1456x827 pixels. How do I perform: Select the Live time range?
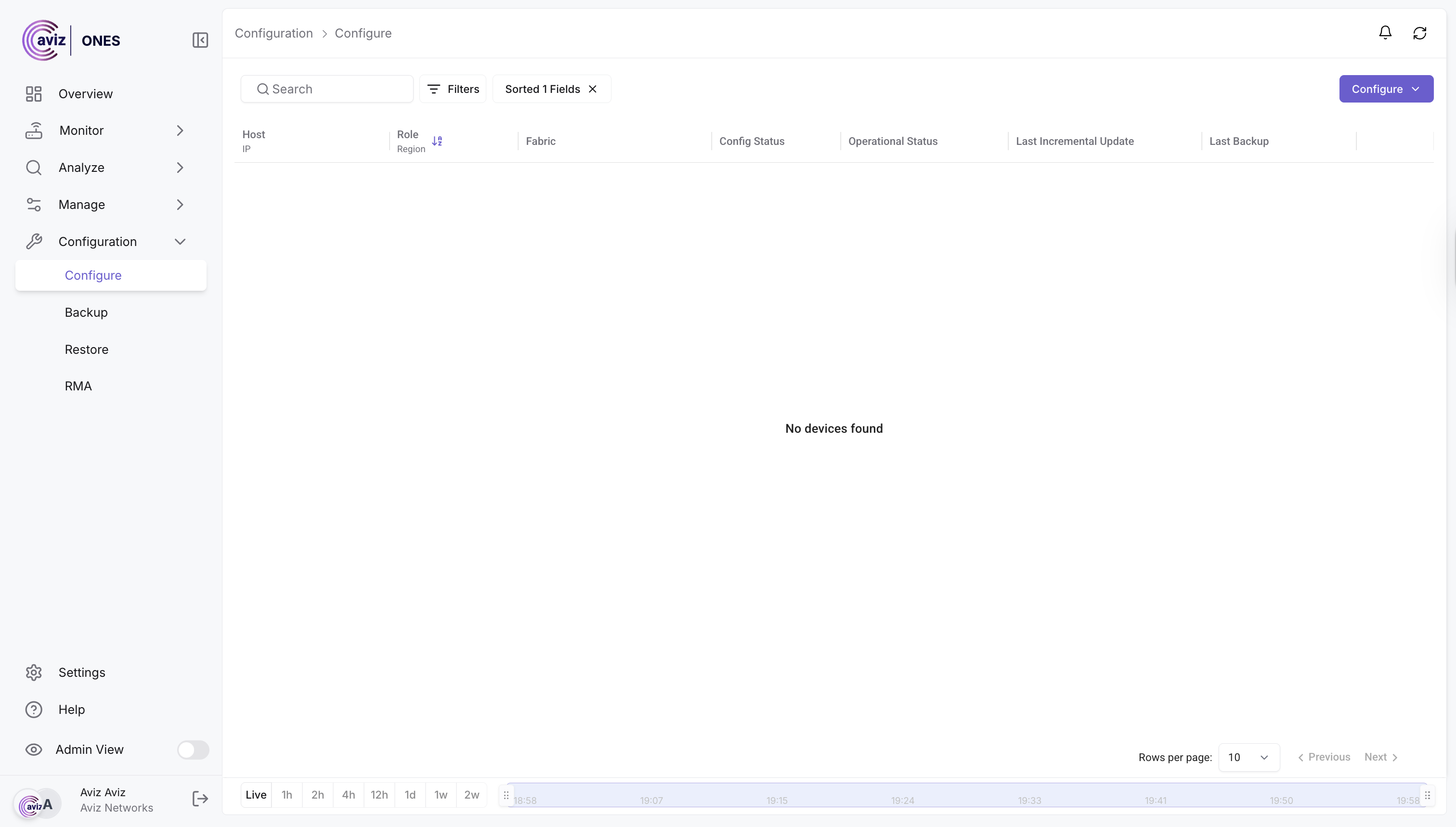click(x=256, y=795)
